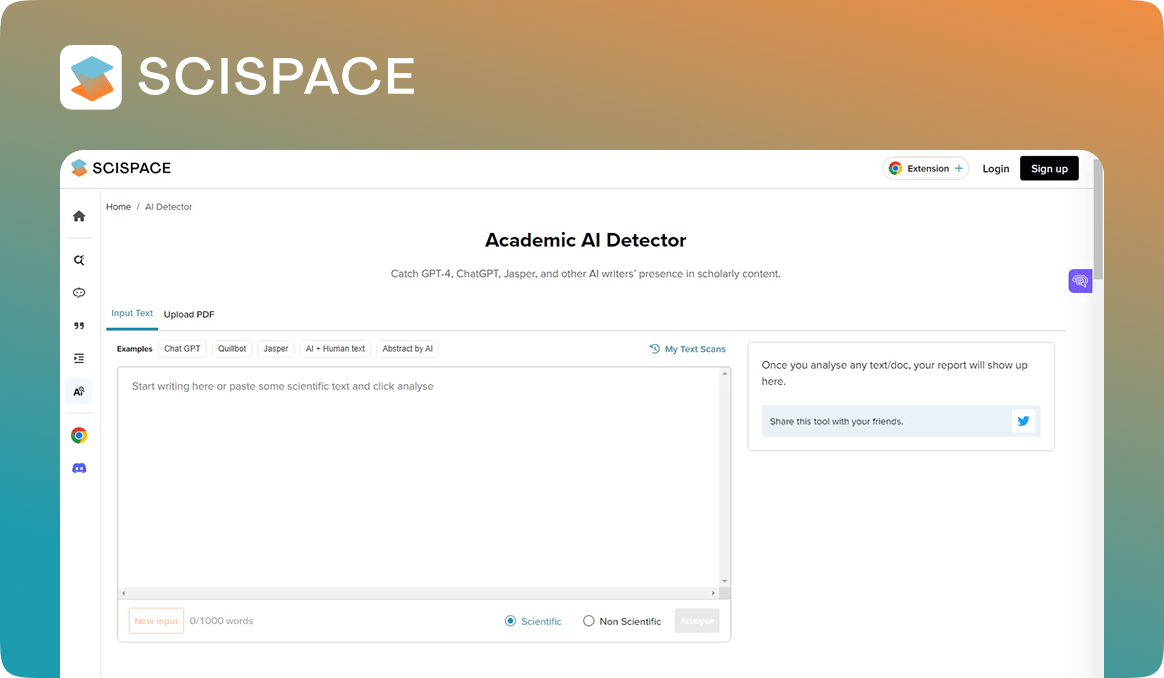This screenshot has width=1164, height=678.
Task: Load the AI + Human text example
Action: tap(336, 349)
